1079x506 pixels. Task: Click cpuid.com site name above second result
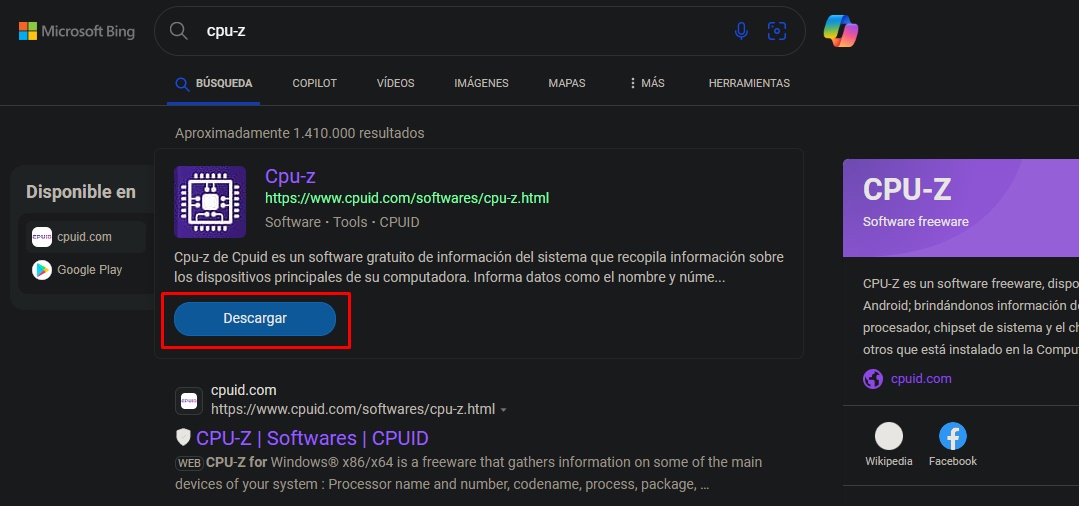[244, 390]
